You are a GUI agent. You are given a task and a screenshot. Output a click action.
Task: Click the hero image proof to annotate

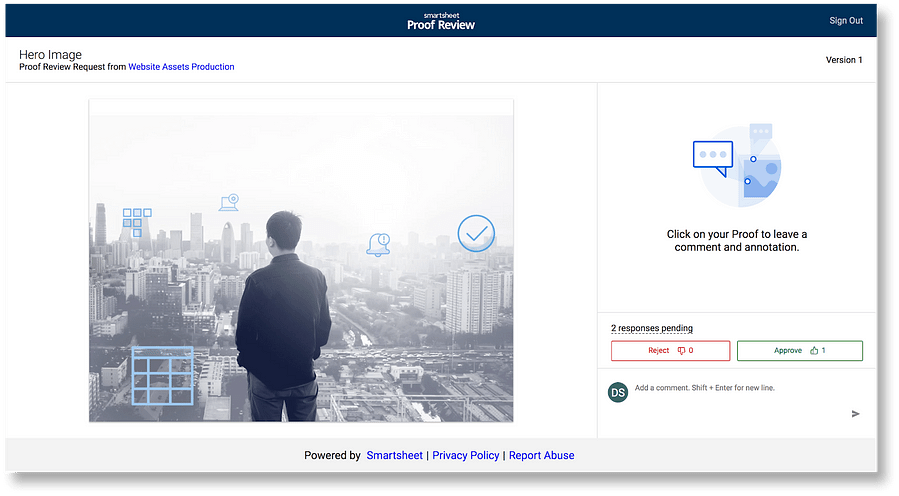(301, 260)
